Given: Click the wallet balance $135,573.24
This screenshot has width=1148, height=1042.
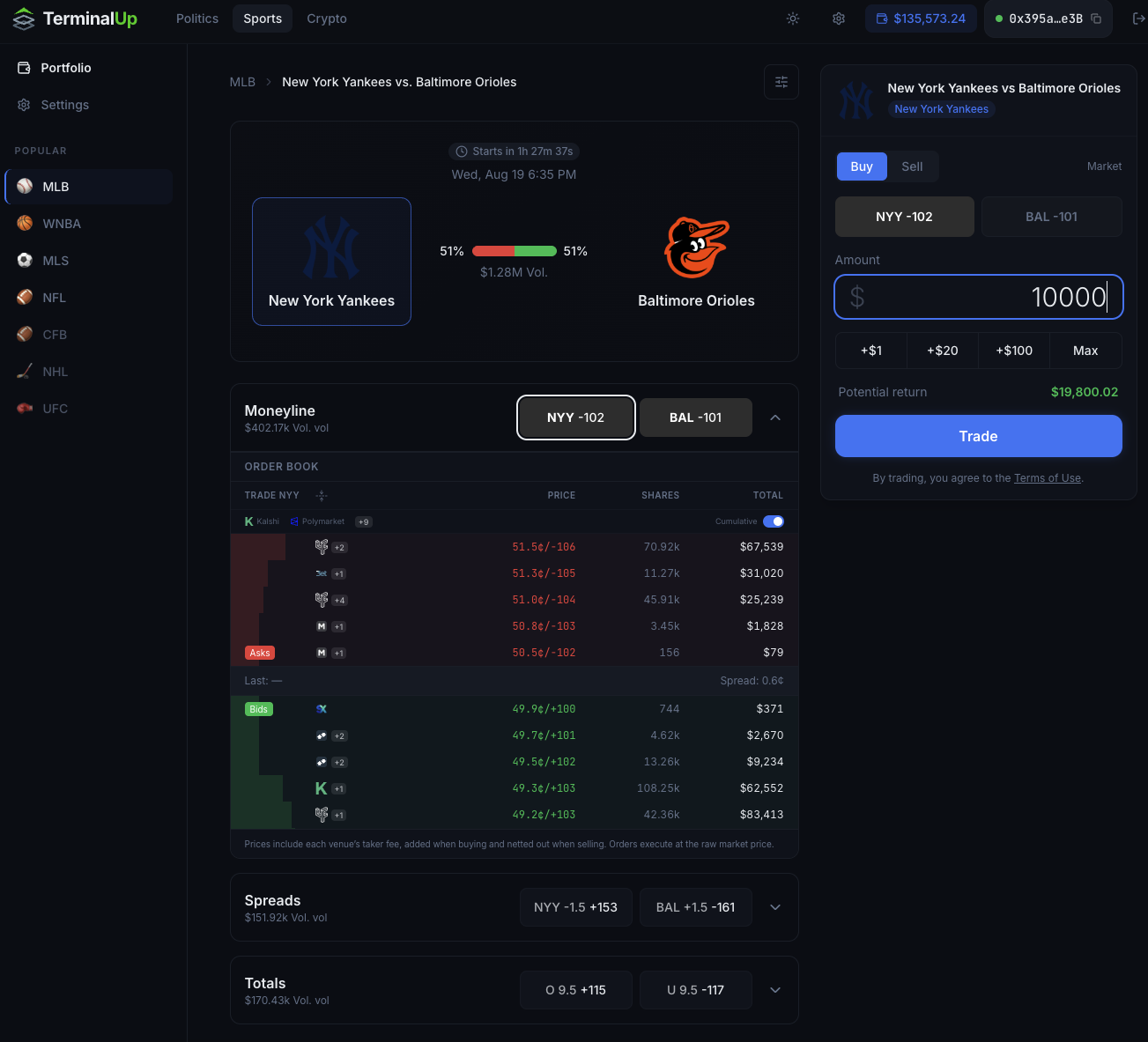Looking at the screenshot, I should (x=921, y=18).
